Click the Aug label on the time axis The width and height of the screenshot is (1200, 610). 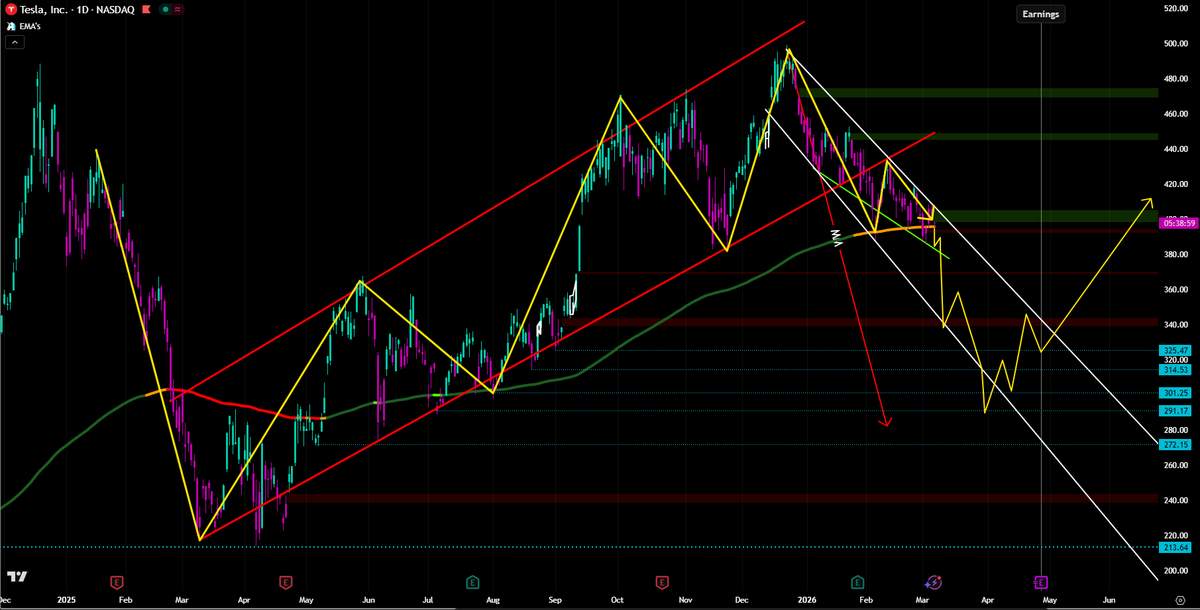492,598
